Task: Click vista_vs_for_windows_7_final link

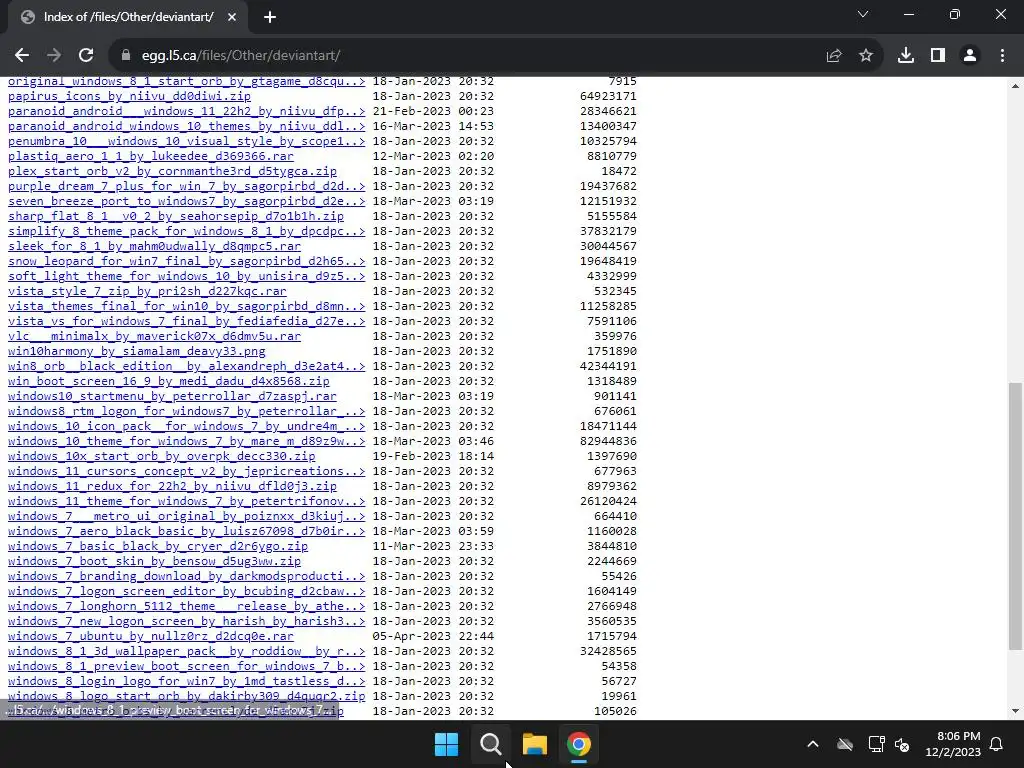Action: [186, 321]
